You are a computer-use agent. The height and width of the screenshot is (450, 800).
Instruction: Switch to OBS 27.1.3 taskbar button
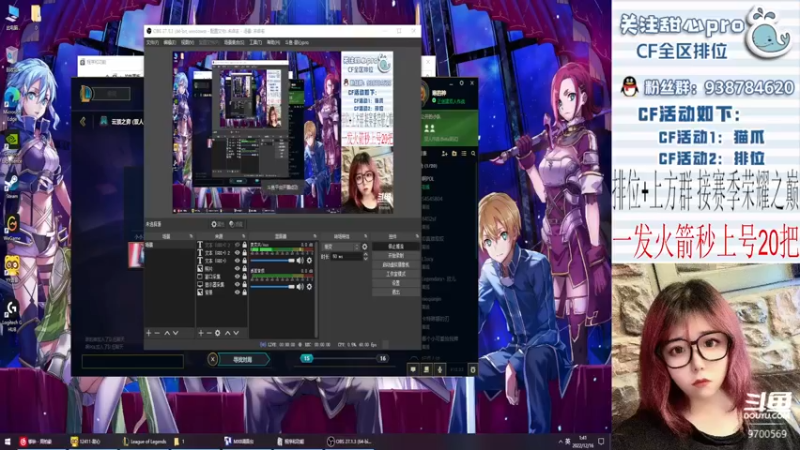pos(349,441)
